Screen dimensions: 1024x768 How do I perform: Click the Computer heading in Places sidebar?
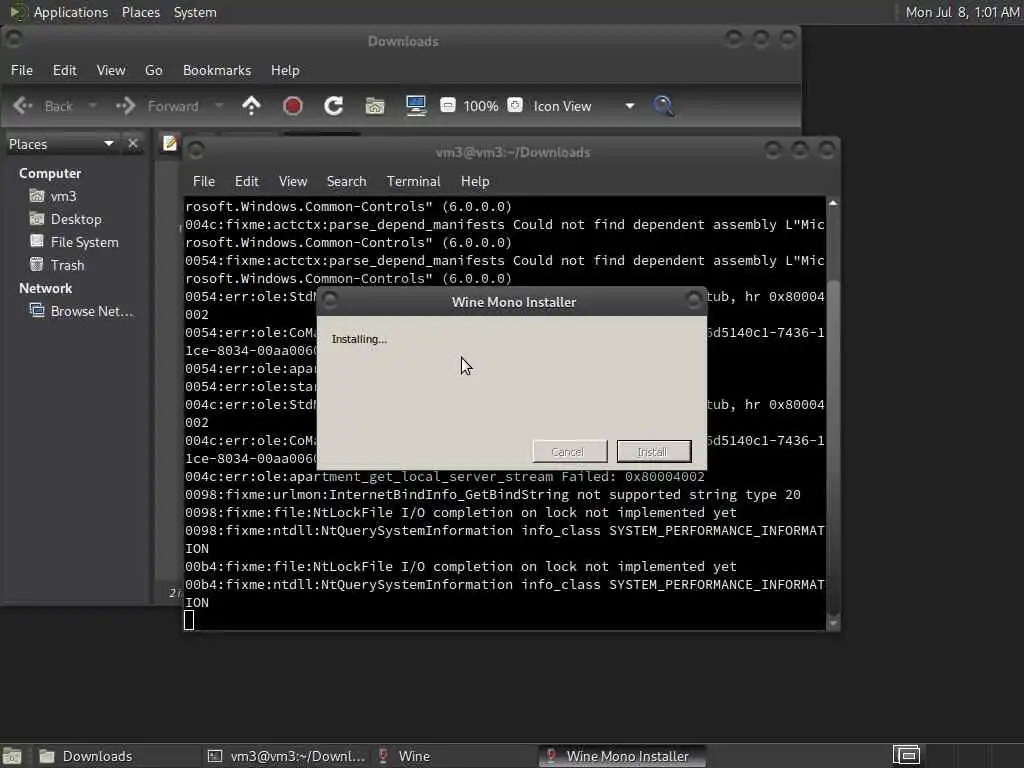coord(50,173)
